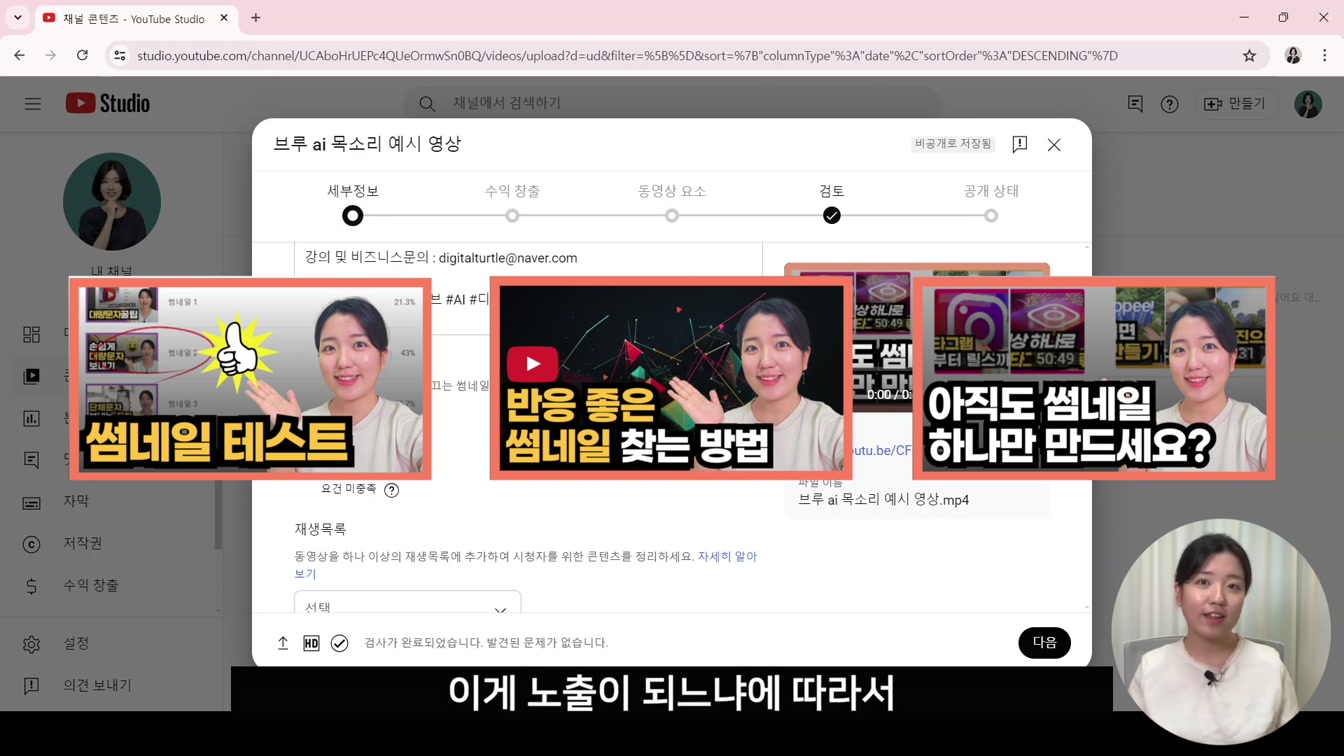1344x756 pixels.
Task: Click the feedback icon beside 의견 보내기
Action: tap(32, 686)
